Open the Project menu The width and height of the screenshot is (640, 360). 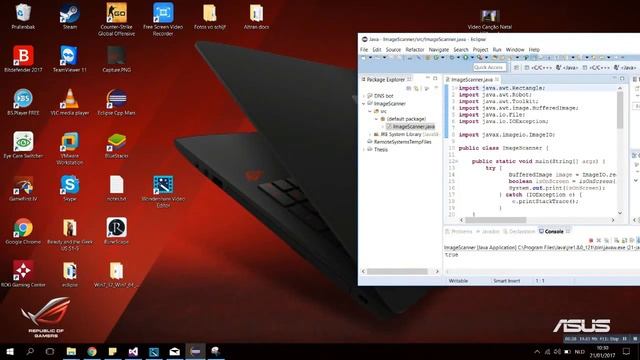tap(480, 49)
